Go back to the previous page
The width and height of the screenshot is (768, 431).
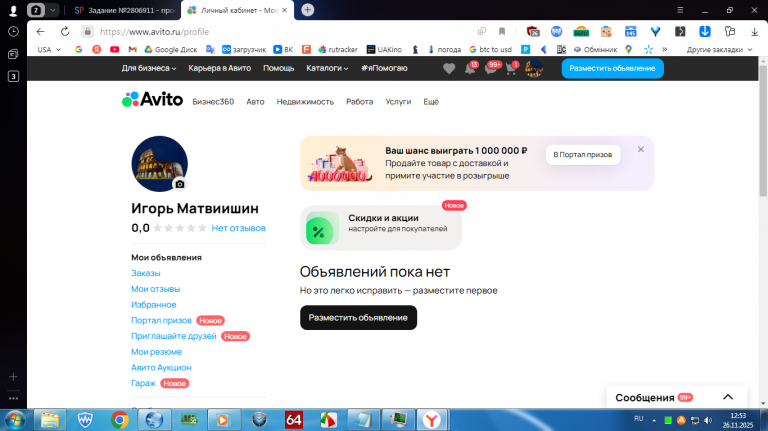click(x=40, y=31)
